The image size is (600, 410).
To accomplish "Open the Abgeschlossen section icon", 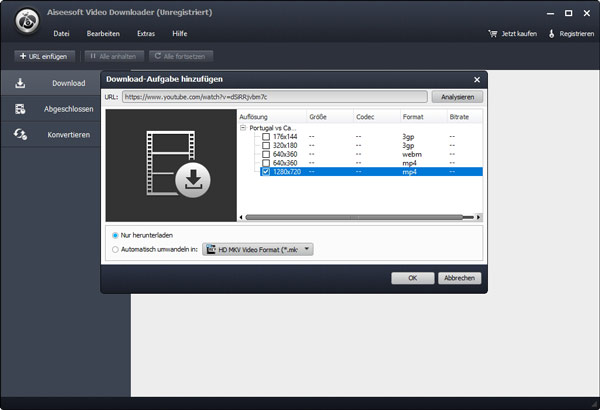I will [20, 109].
